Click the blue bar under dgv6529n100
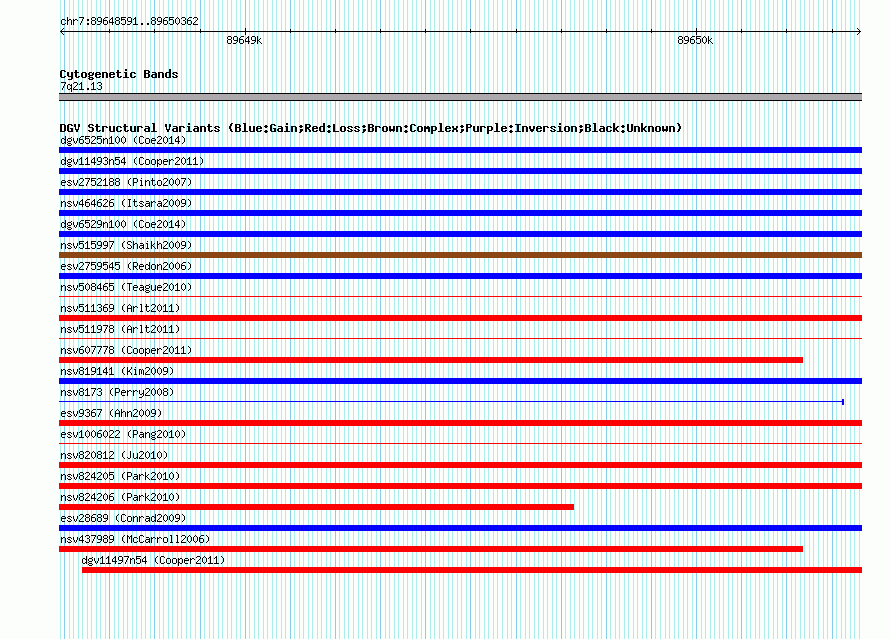 (x=460, y=234)
